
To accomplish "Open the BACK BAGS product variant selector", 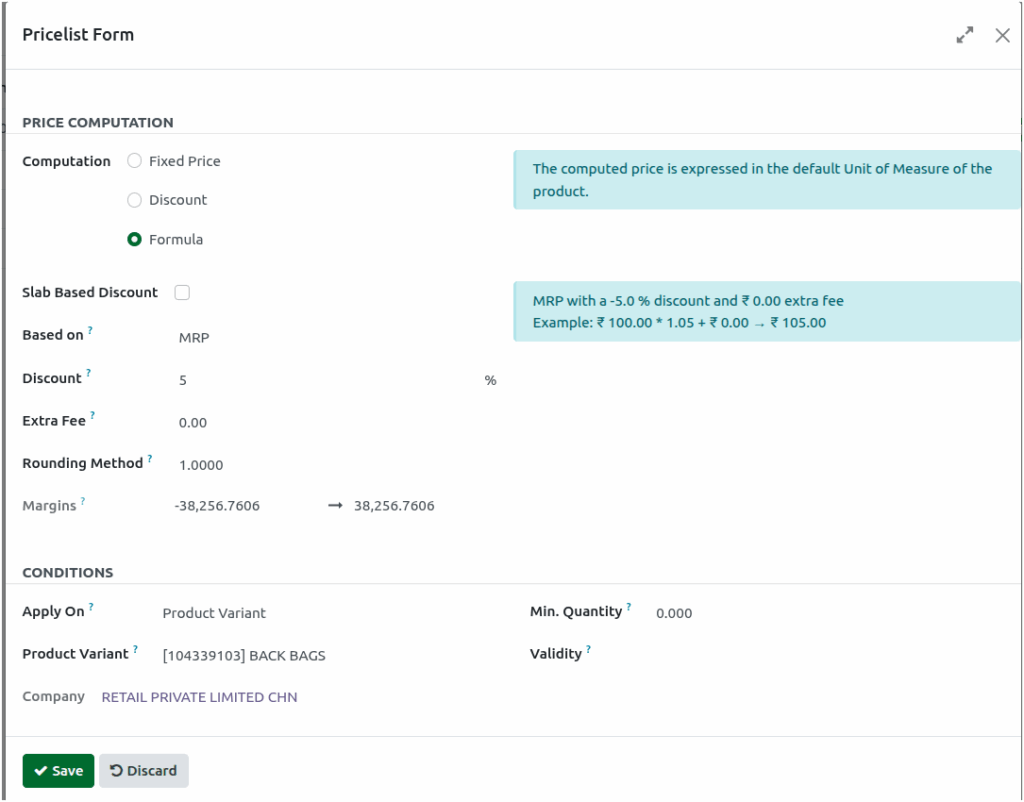I will pos(243,655).
